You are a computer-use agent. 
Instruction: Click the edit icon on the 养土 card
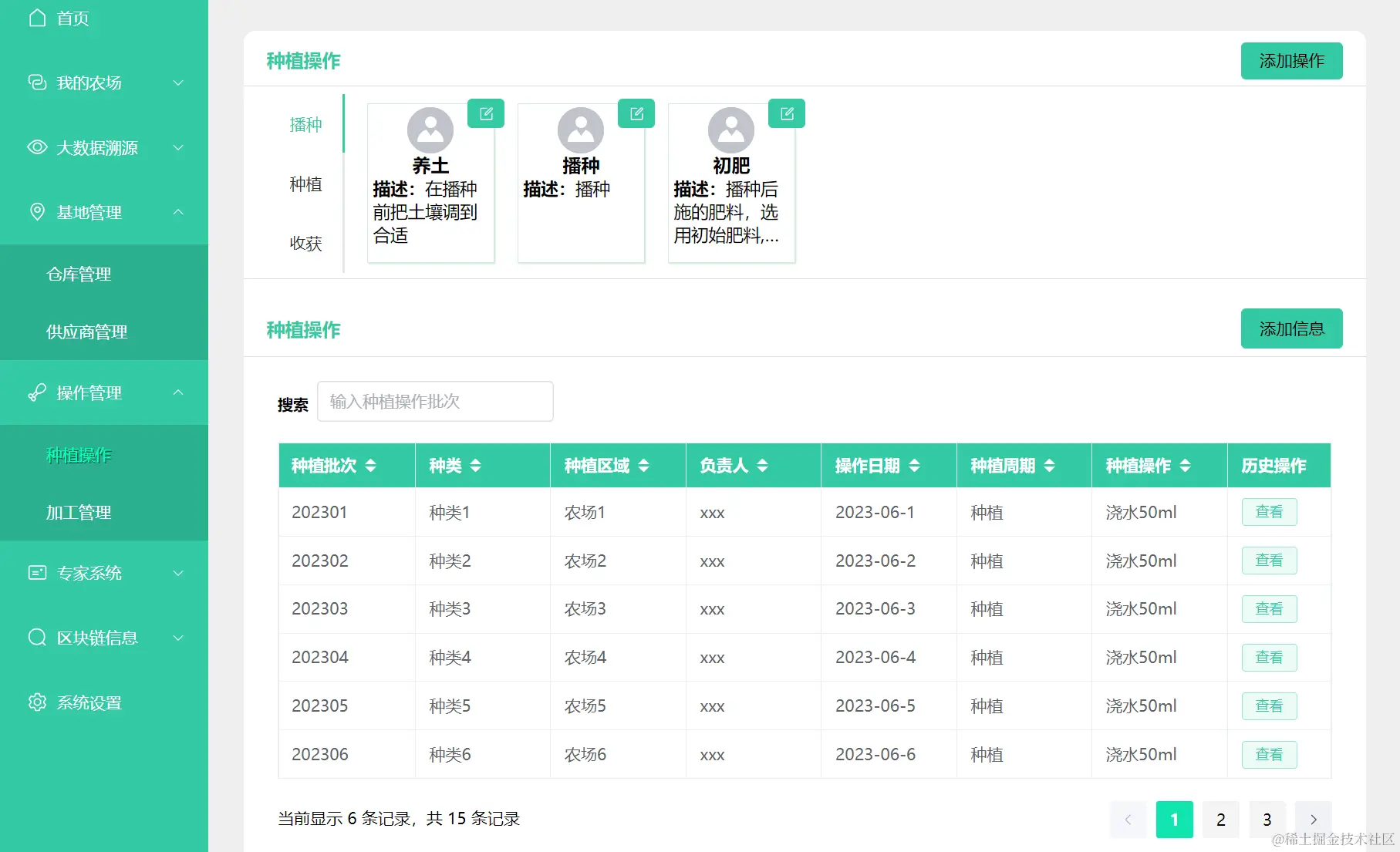tap(485, 113)
